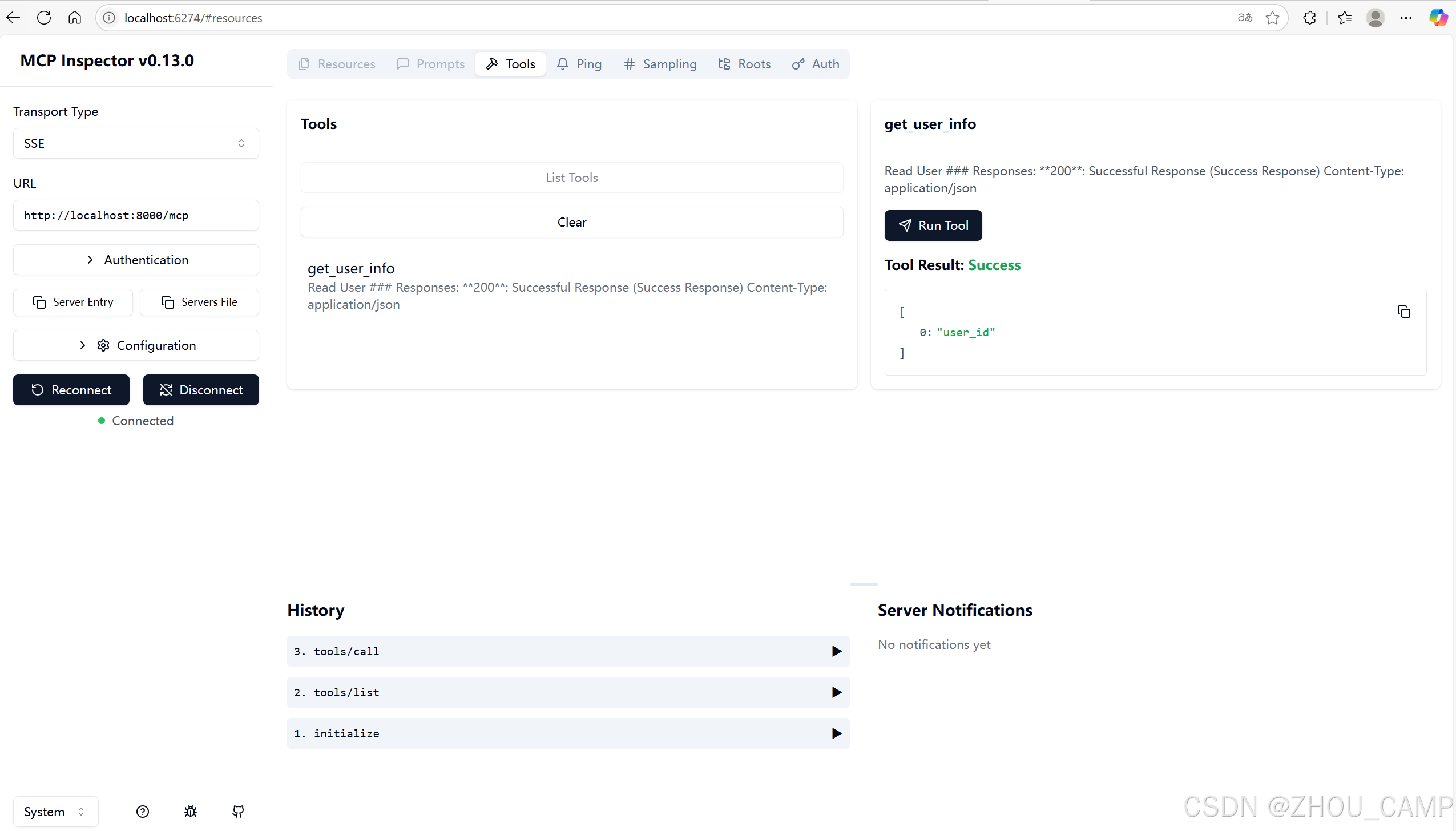Open the Transport Type SSE dropdown
Viewport: 1456px width, 831px height.
coord(136,143)
